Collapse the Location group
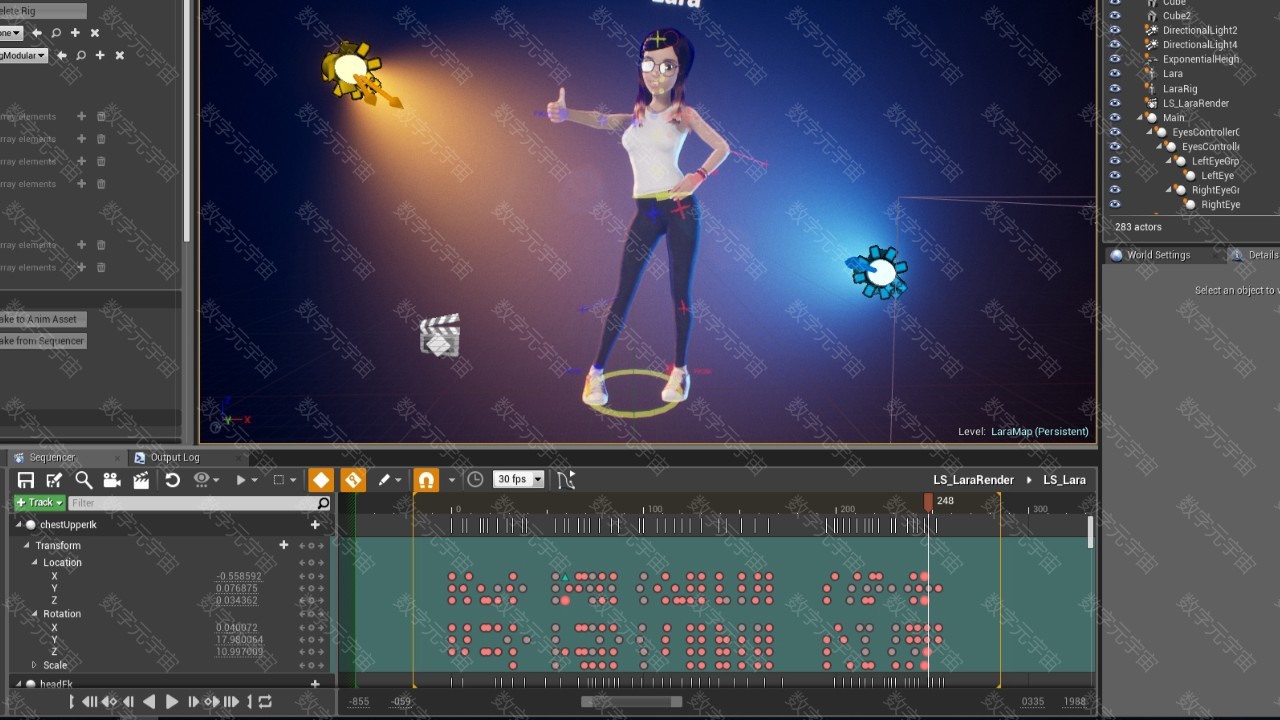1280x720 pixels. (34, 563)
